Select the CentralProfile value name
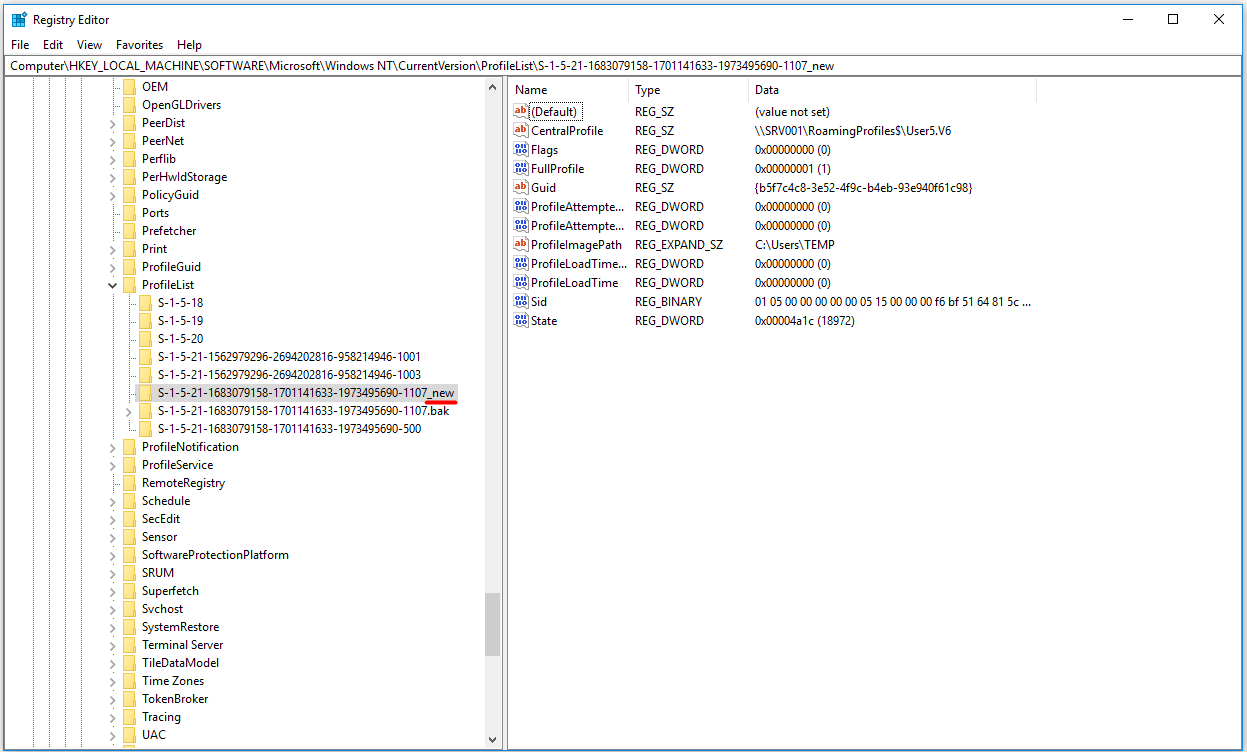1247x752 pixels. coord(567,130)
